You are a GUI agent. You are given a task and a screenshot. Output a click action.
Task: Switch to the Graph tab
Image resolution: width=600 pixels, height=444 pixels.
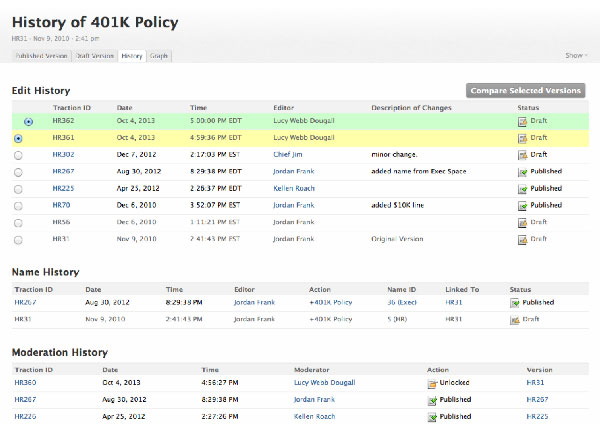coord(158,56)
